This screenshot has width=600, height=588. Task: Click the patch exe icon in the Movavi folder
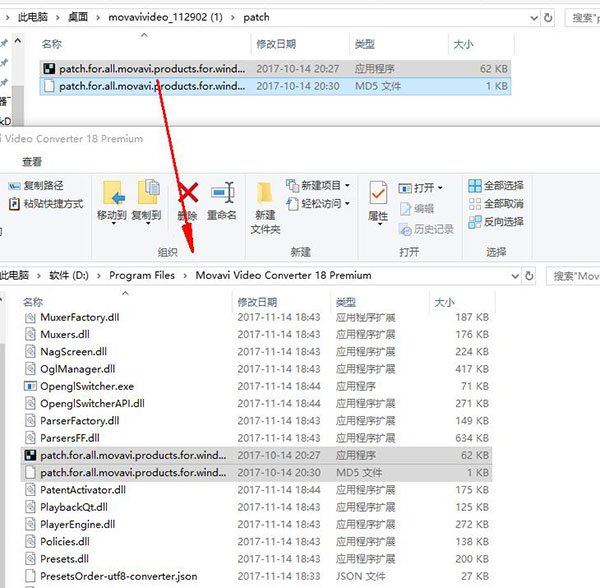pos(30,455)
